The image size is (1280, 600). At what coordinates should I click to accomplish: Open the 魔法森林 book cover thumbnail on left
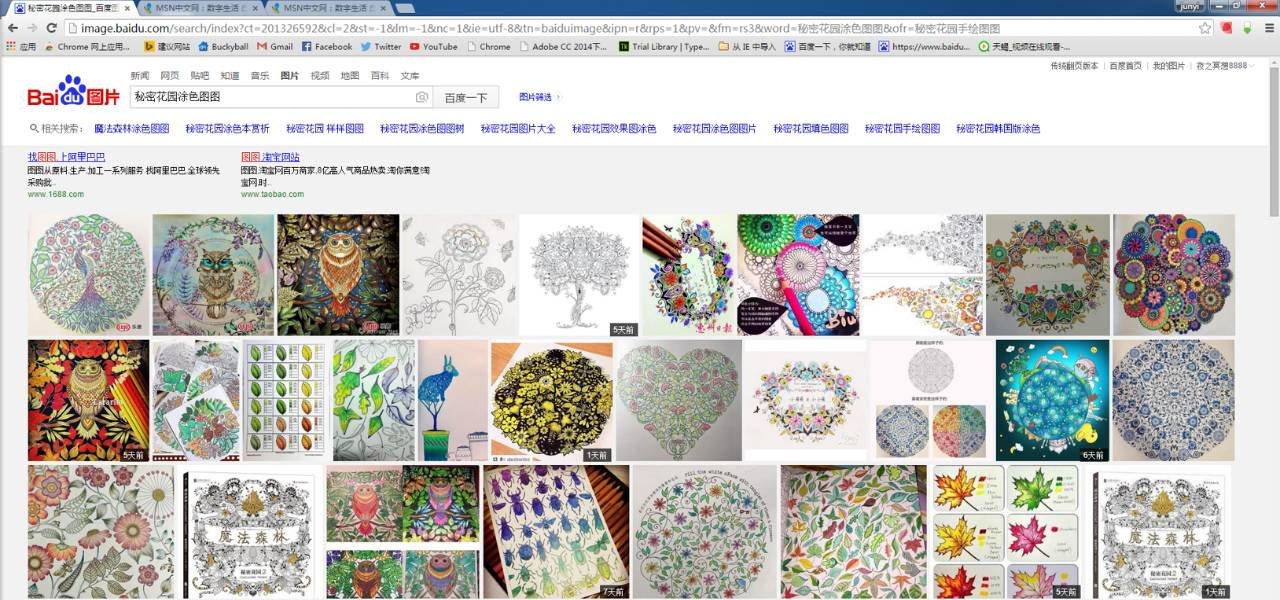[x=253, y=532]
